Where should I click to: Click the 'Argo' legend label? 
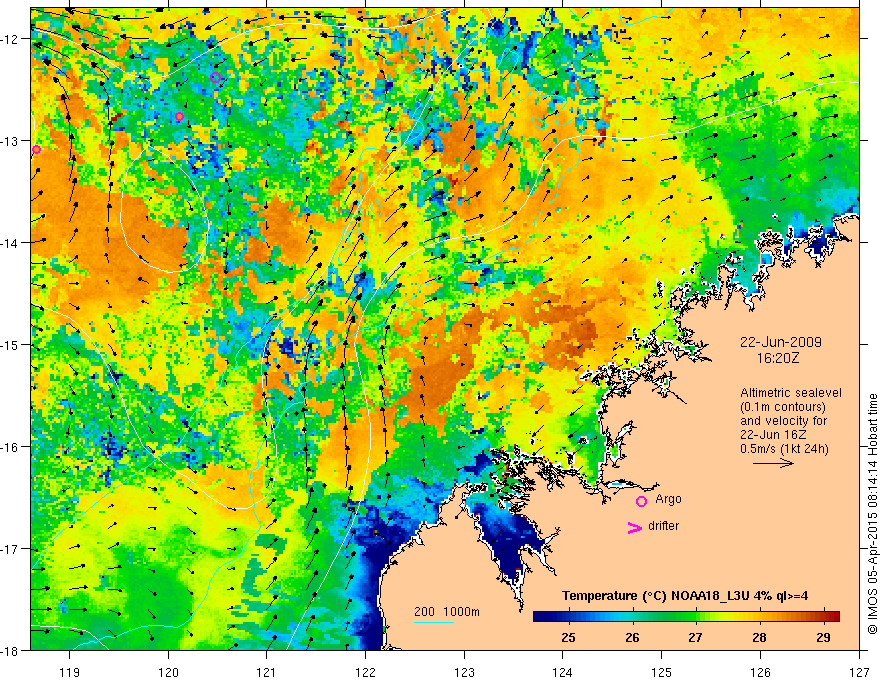click(x=668, y=499)
